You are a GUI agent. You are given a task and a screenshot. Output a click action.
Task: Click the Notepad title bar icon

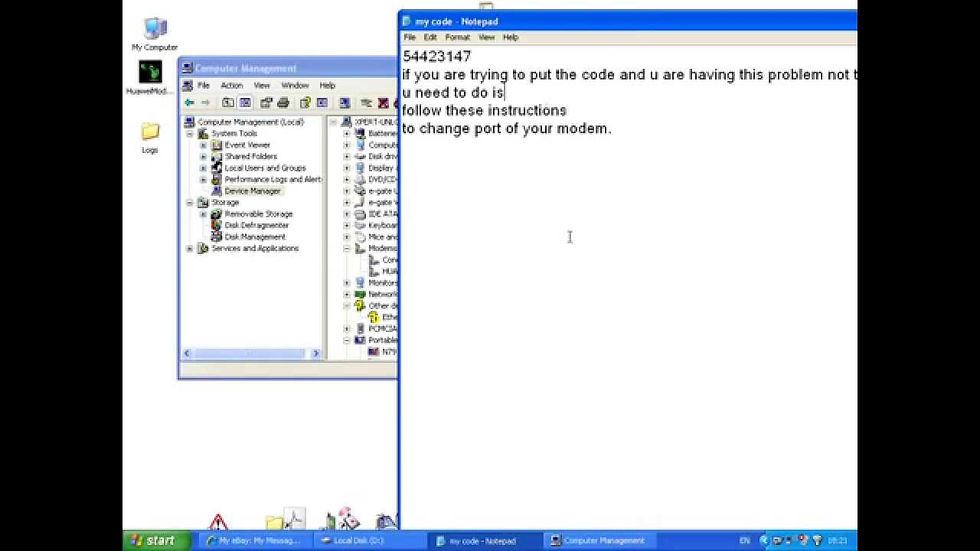click(x=407, y=21)
